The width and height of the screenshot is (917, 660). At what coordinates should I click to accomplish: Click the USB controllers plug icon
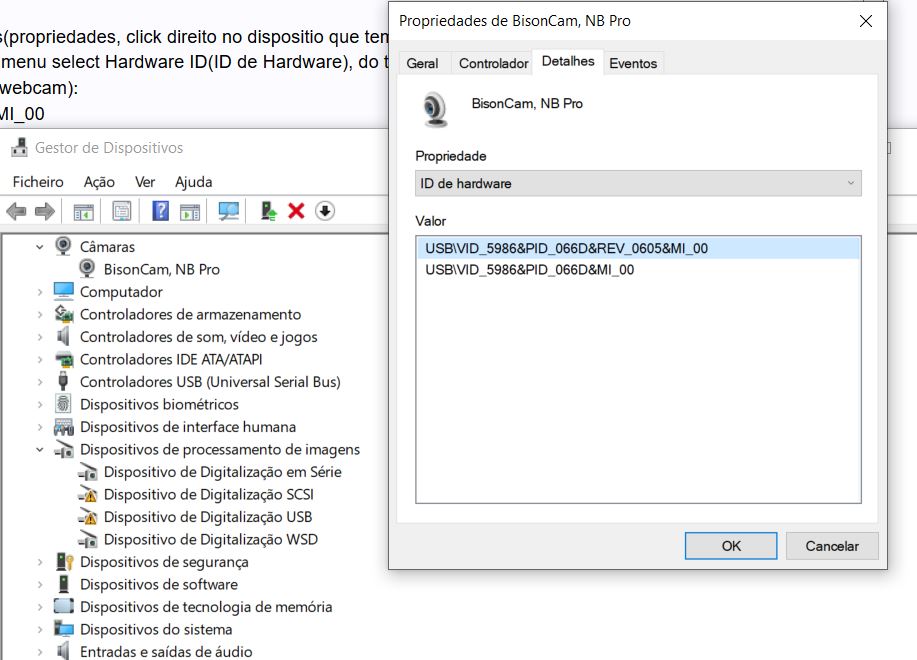coord(63,381)
